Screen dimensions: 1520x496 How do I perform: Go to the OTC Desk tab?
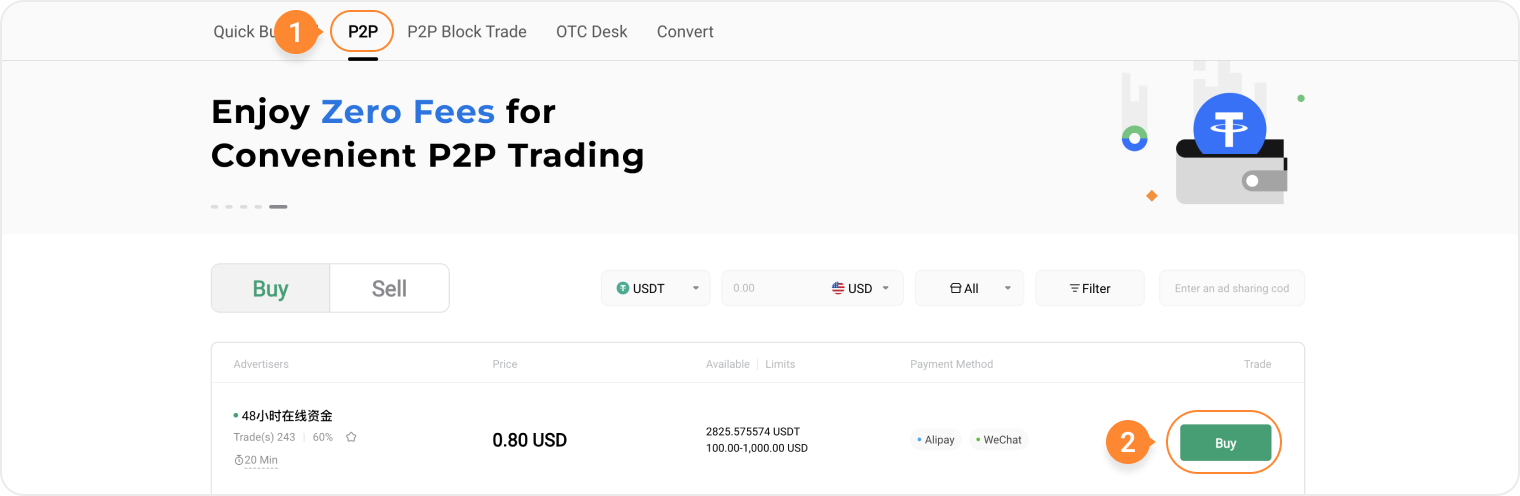coord(592,31)
